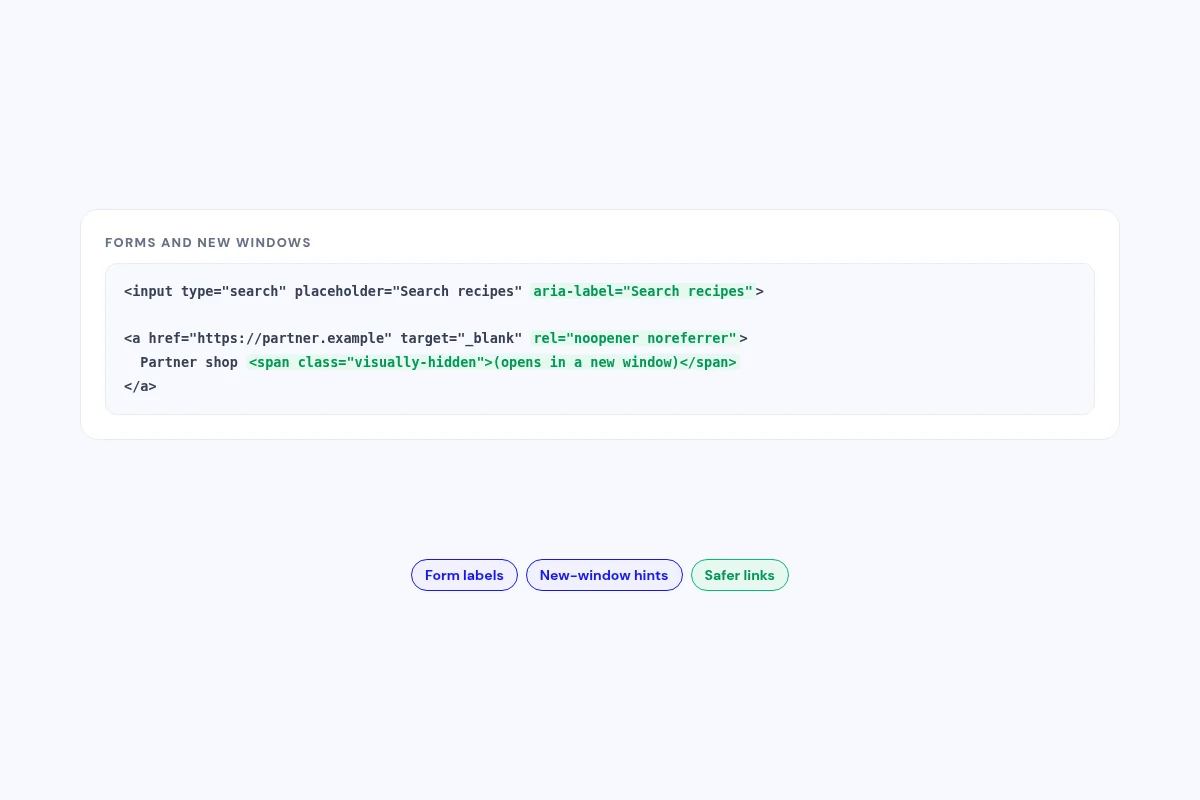Image resolution: width=1200 pixels, height=800 pixels.
Task: Click the <input opening tag text
Action: tap(148, 291)
